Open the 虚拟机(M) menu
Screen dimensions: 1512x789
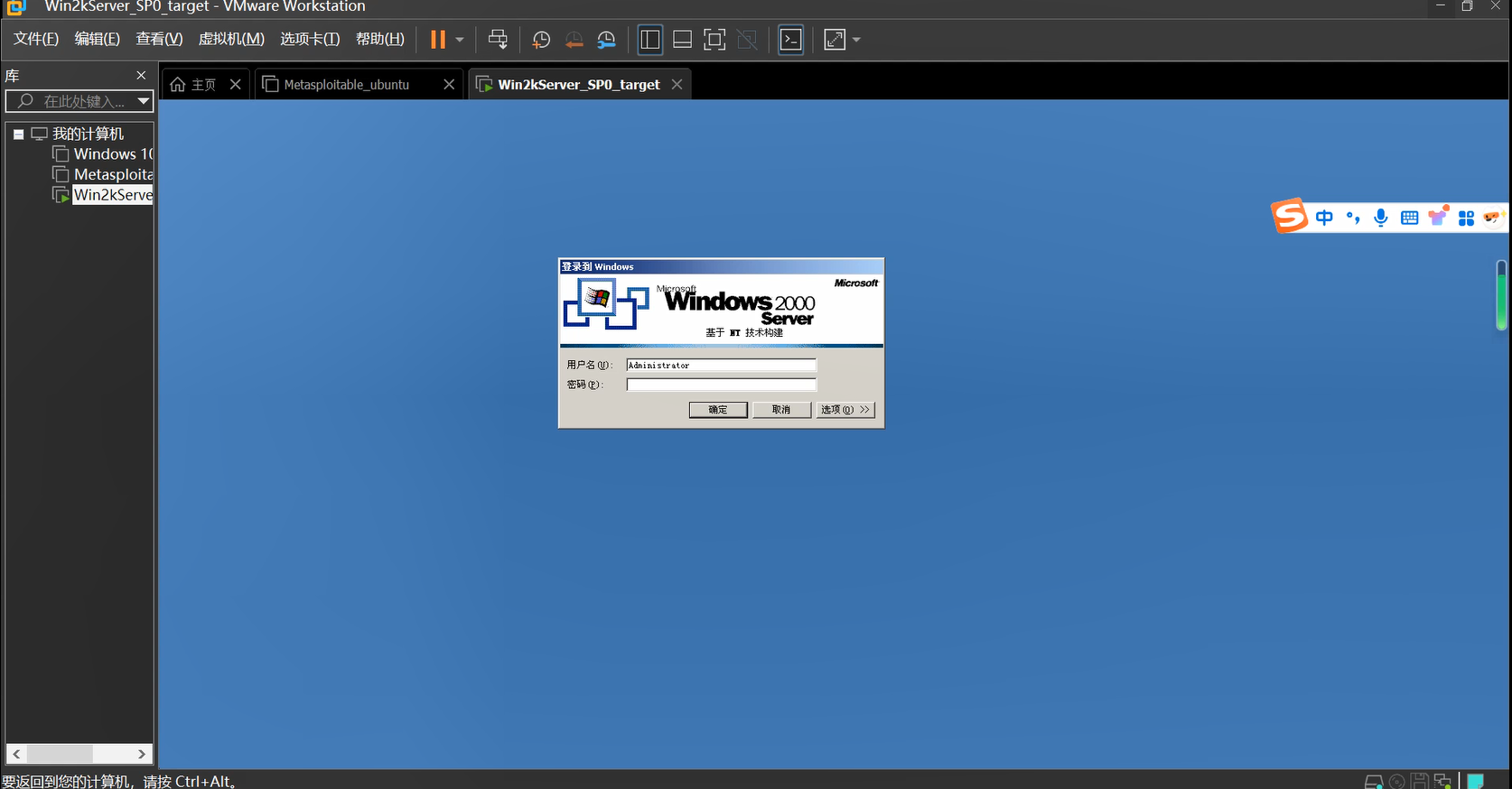click(231, 39)
